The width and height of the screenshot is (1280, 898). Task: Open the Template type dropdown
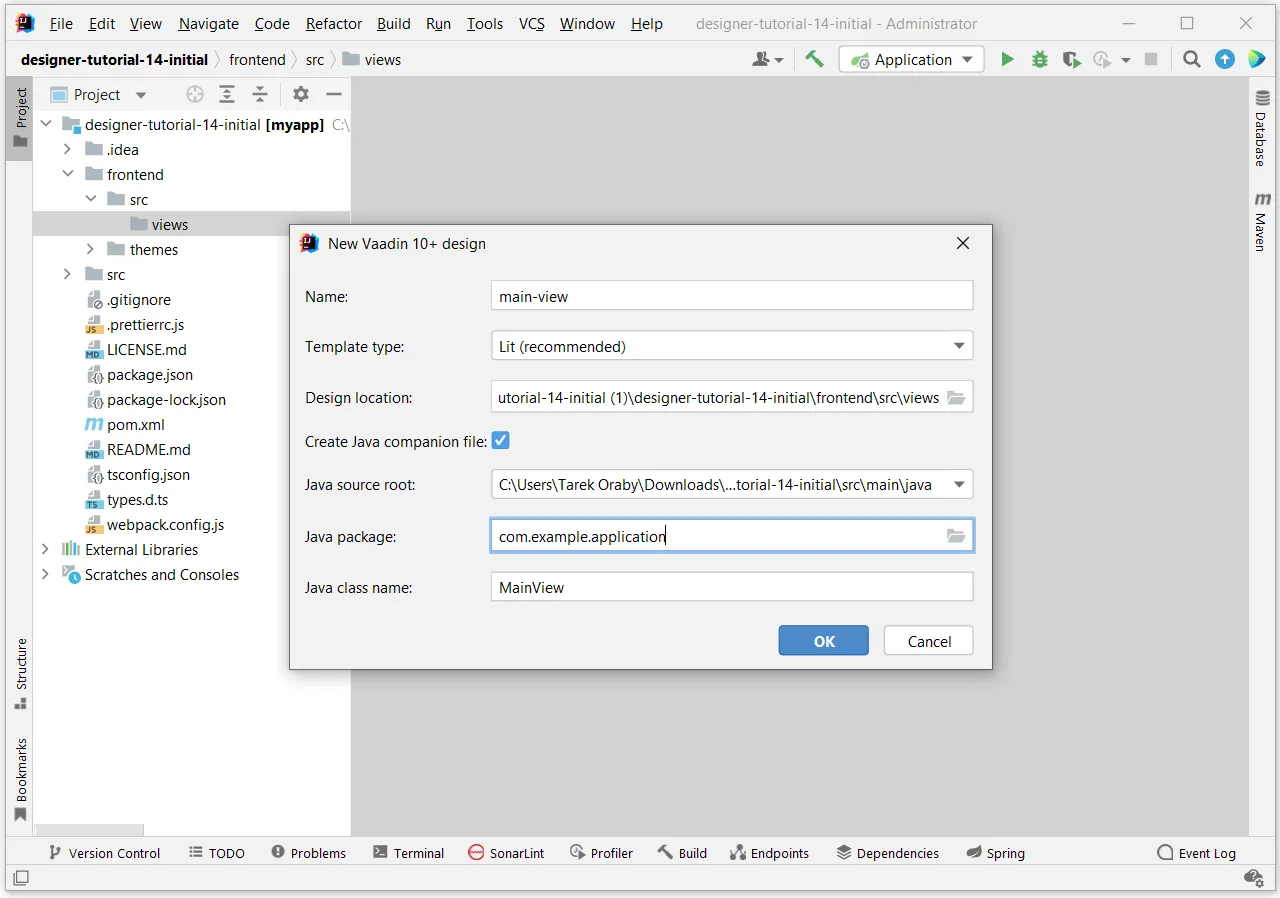(958, 345)
